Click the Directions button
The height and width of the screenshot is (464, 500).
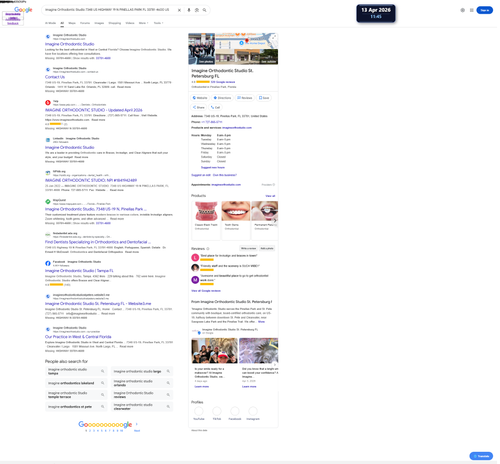[x=222, y=98]
